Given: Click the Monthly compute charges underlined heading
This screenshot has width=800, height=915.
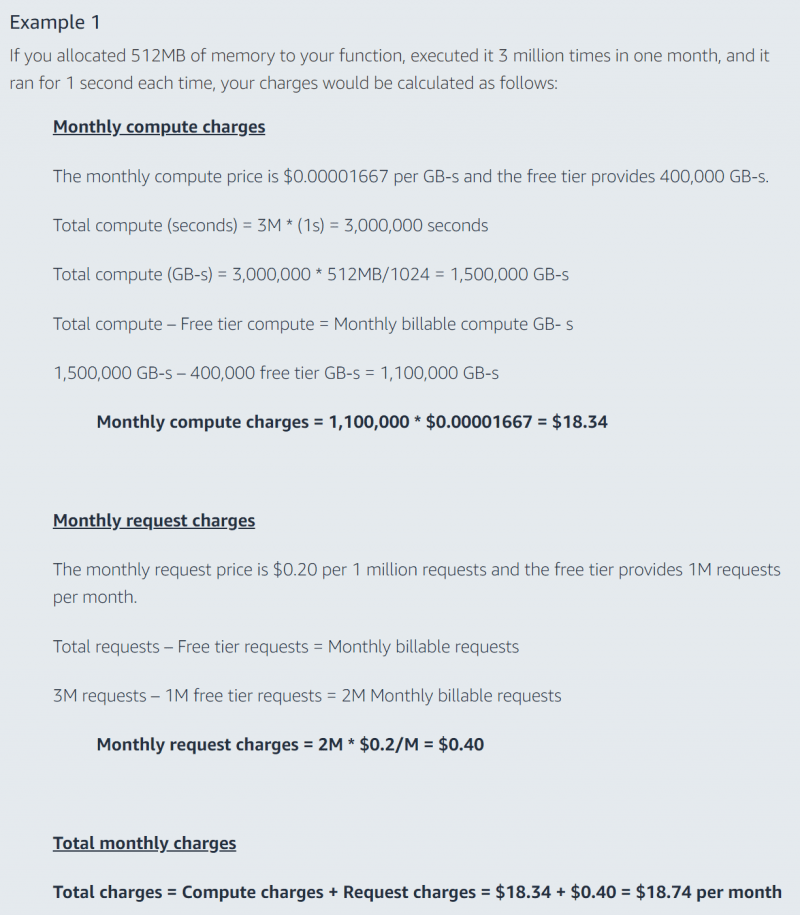Looking at the screenshot, I should point(159,127).
